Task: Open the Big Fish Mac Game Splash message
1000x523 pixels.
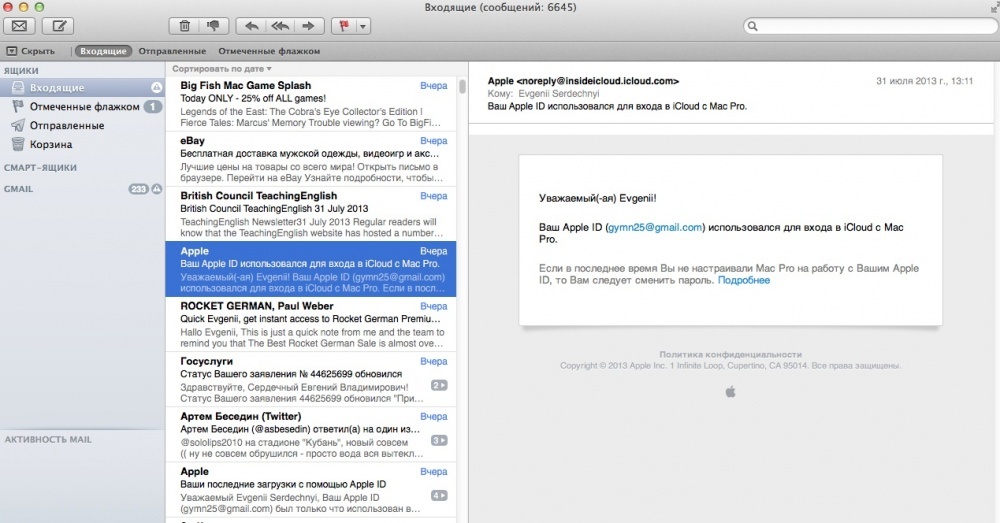Action: [x=311, y=104]
